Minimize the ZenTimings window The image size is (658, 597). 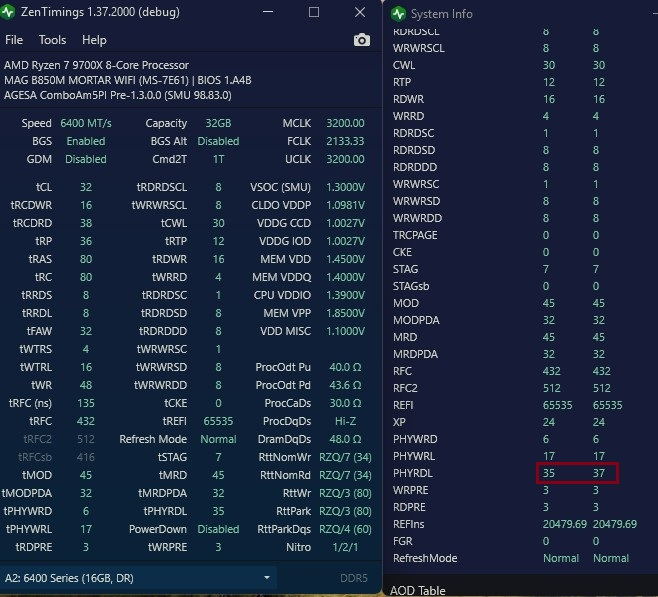(x=268, y=12)
